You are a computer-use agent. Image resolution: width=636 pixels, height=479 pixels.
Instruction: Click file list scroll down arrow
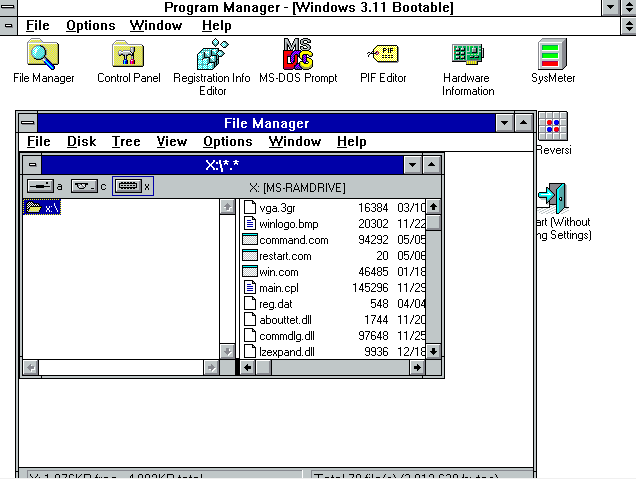[x=433, y=351]
